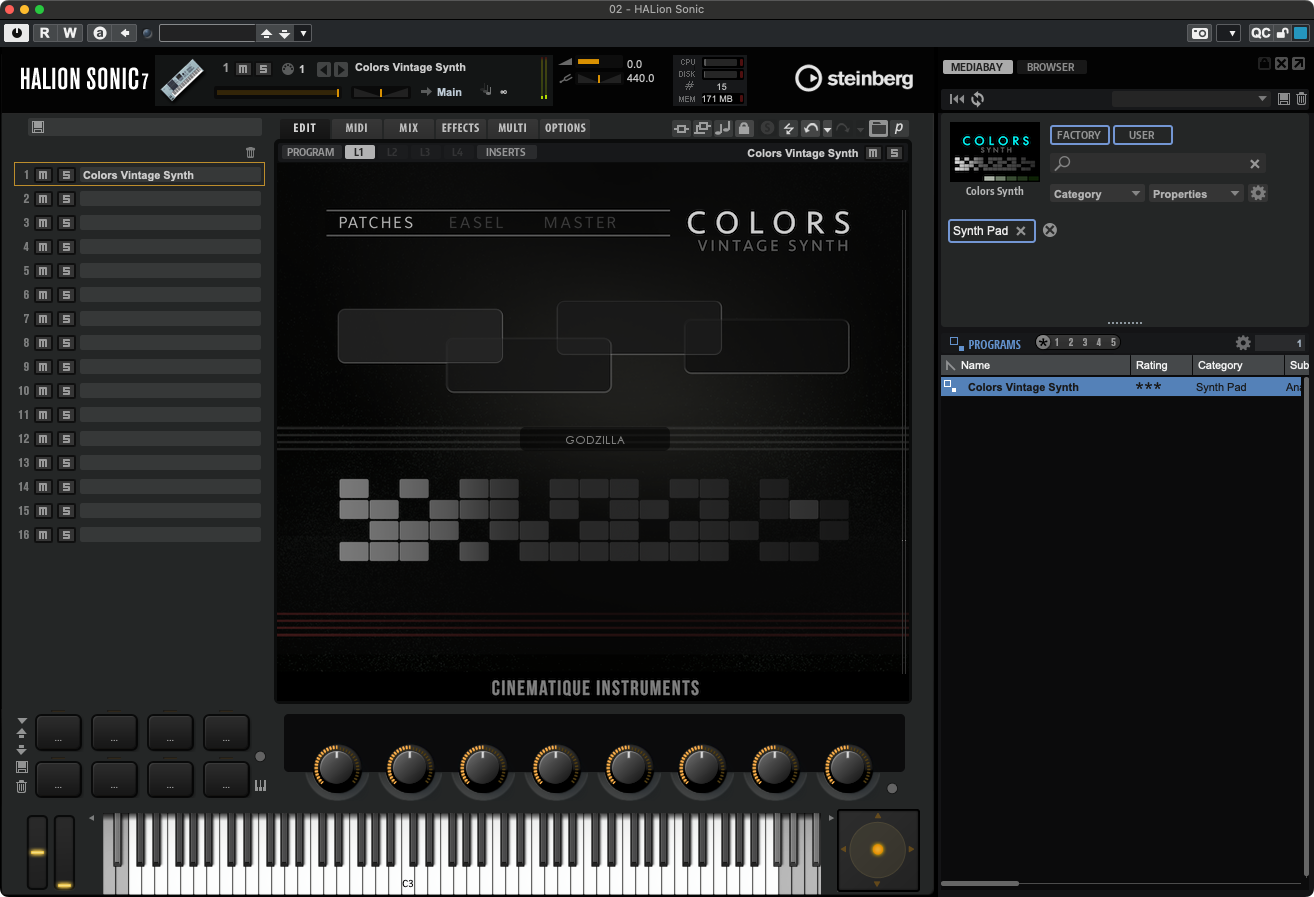Toggle the FACTORY content filter
1314x897 pixels.
tap(1079, 135)
